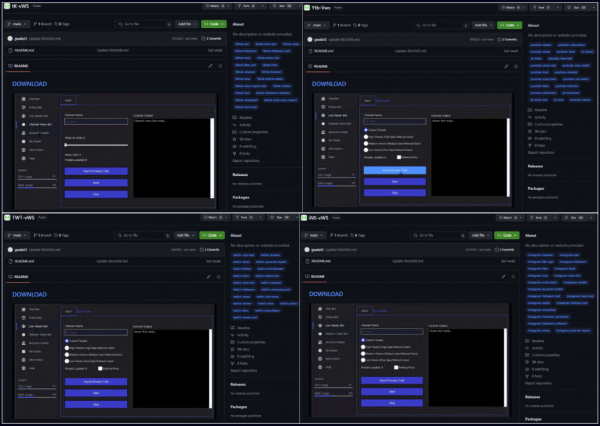Select Custom Threads radio in Ytb-Vws screenshot
The width and height of the screenshot is (600, 426).
[x=364, y=129]
